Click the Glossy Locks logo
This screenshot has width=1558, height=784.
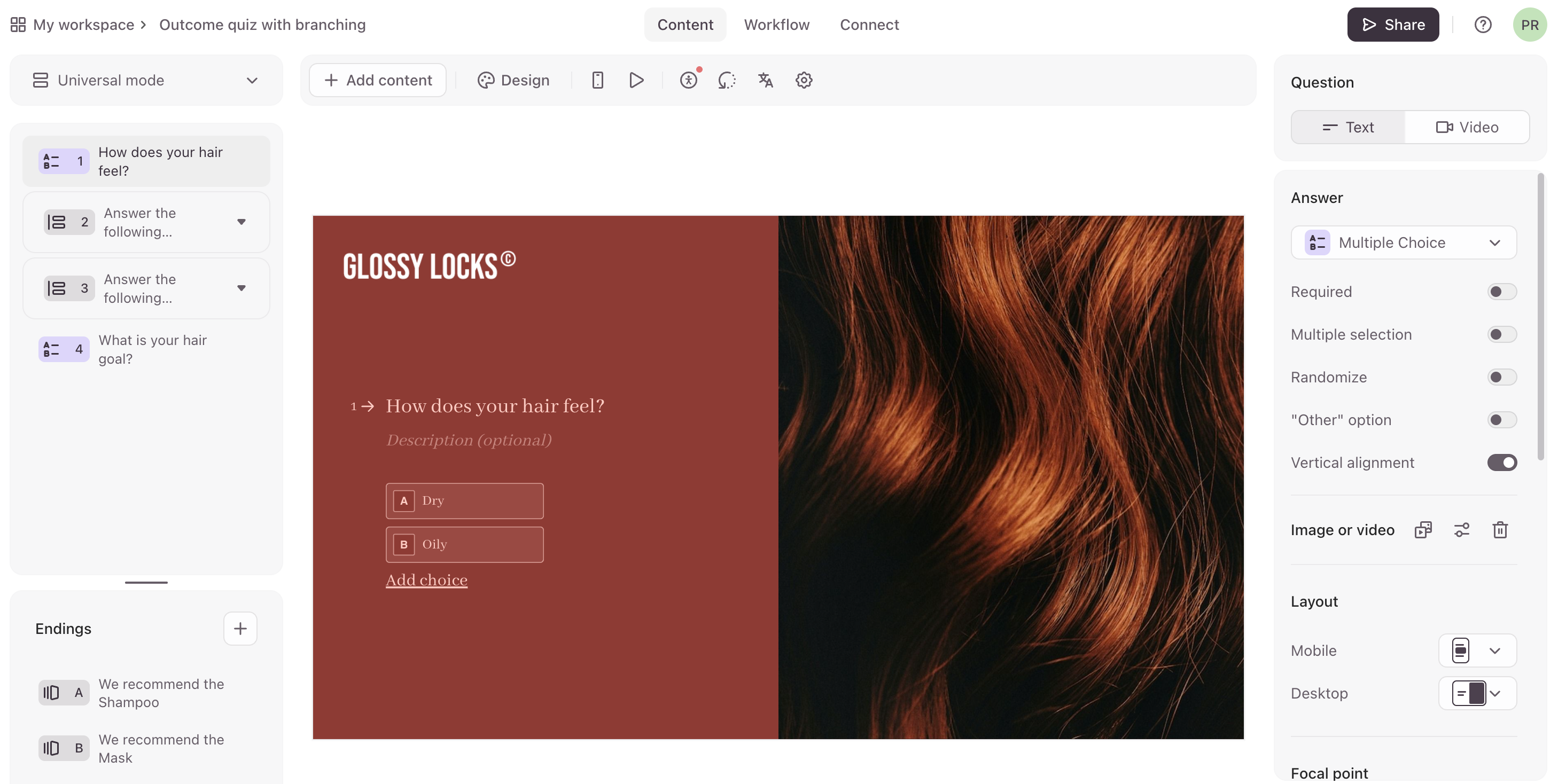click(429, 266)
